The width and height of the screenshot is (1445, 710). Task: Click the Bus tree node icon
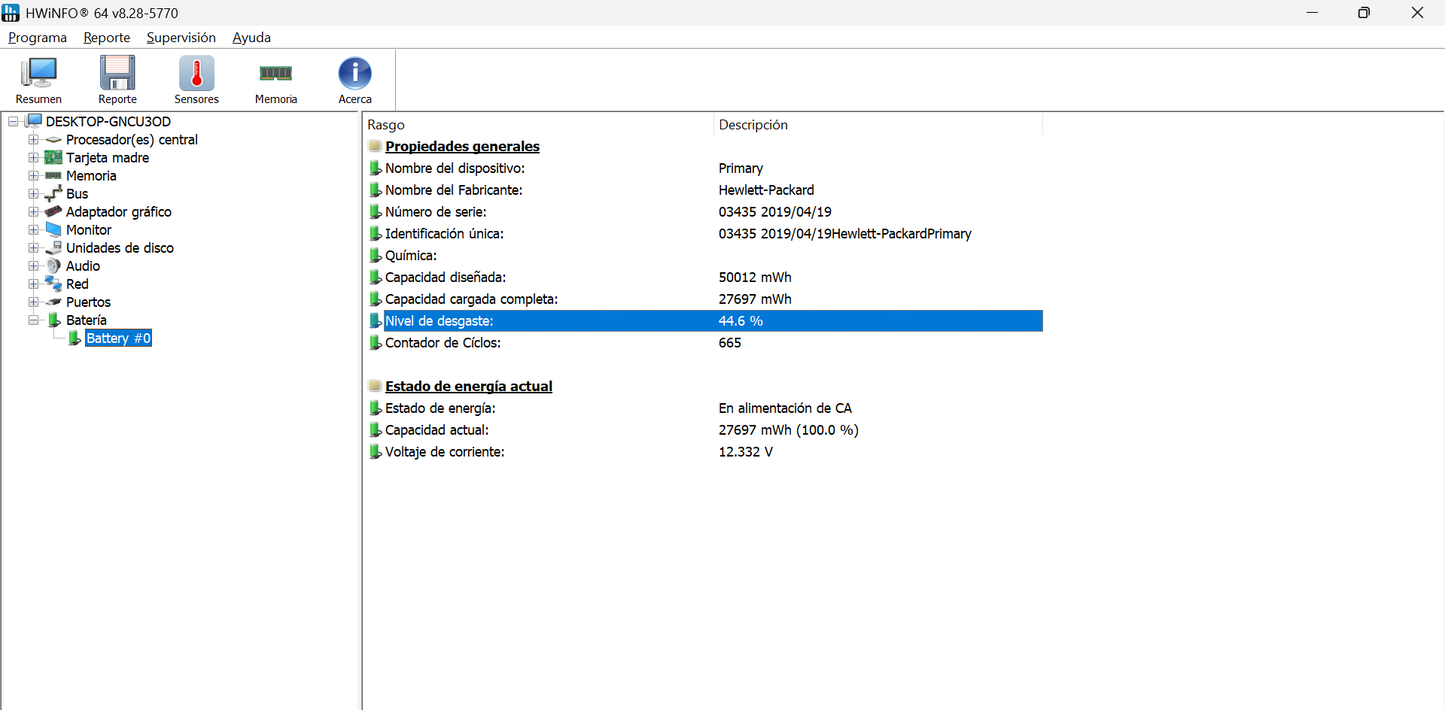coord(53,194)
